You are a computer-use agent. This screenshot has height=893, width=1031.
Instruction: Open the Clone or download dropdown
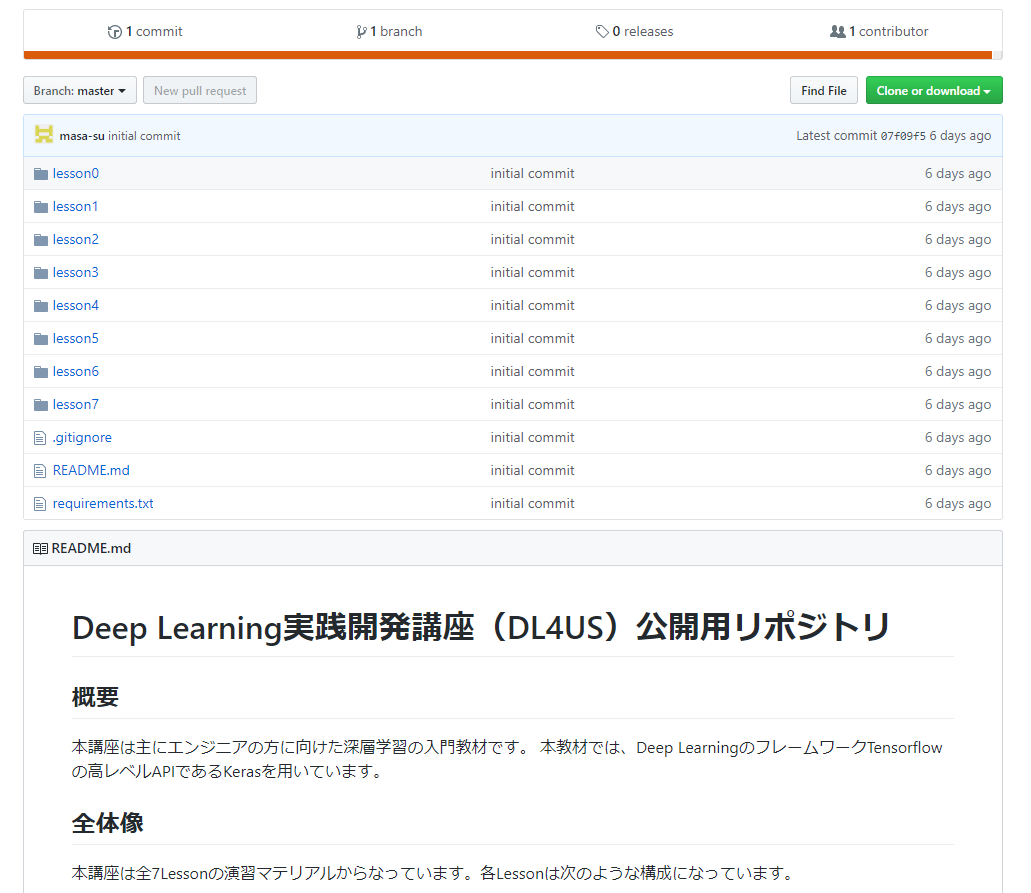pos(933,90)
